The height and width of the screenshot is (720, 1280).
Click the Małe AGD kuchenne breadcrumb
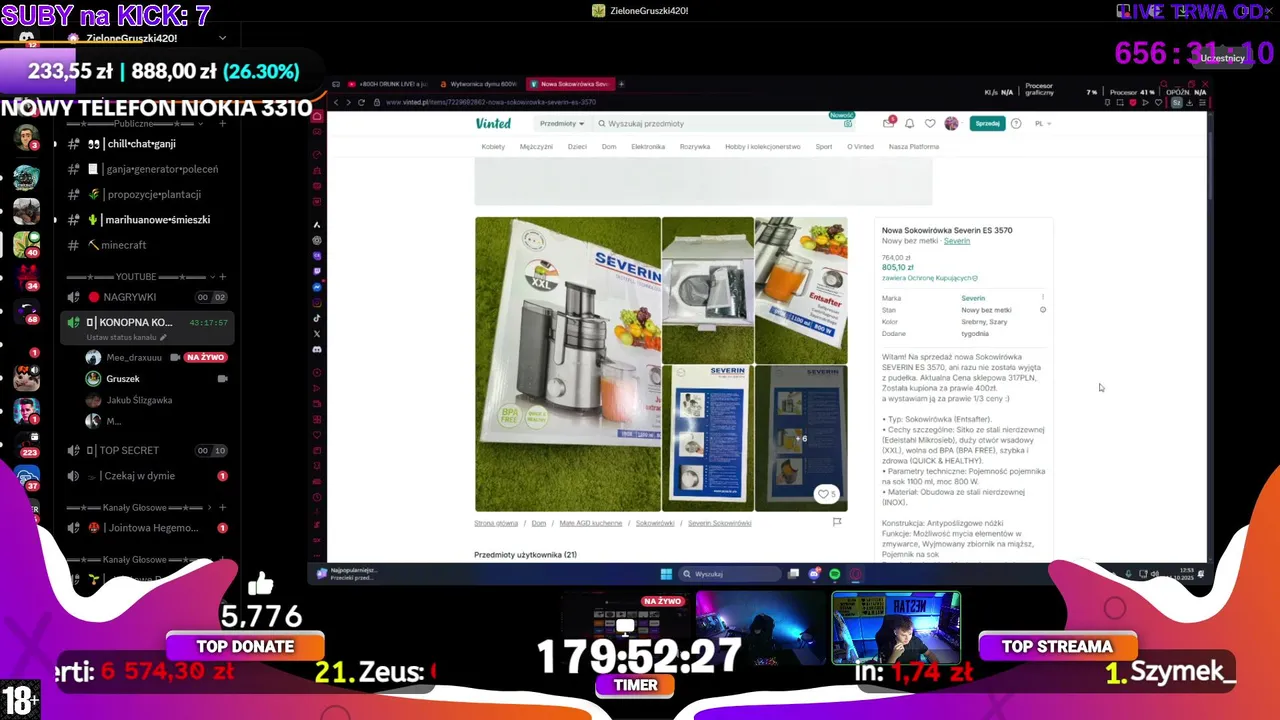(x=591, y=523)
